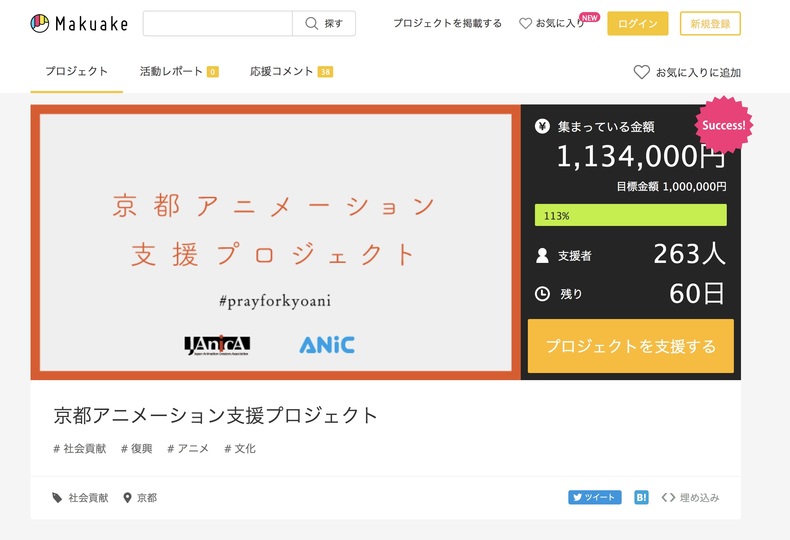
Task: Open the 応援コメント tab
Action: (x=291, y=72)
